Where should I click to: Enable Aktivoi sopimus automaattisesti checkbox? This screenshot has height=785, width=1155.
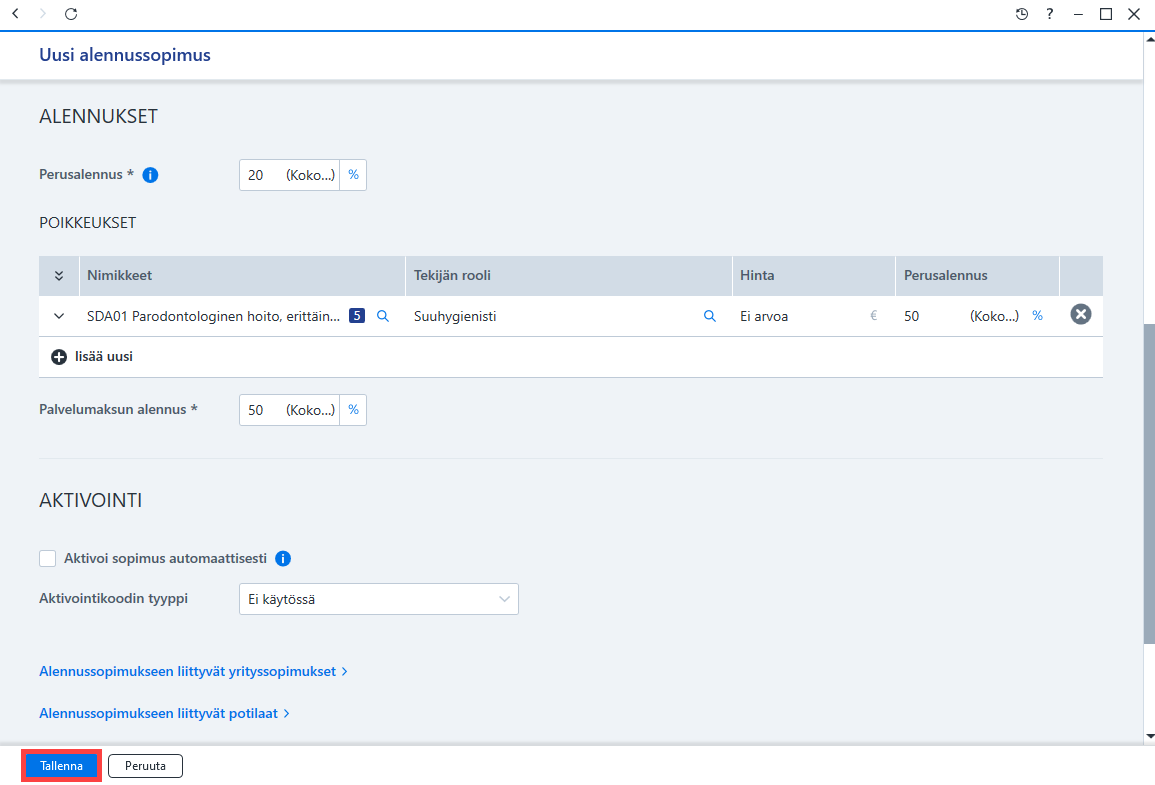click(48, 558)
